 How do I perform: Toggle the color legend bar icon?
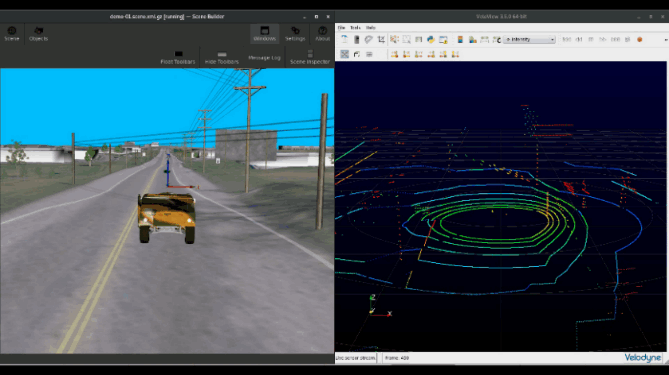tap(460, 40)
